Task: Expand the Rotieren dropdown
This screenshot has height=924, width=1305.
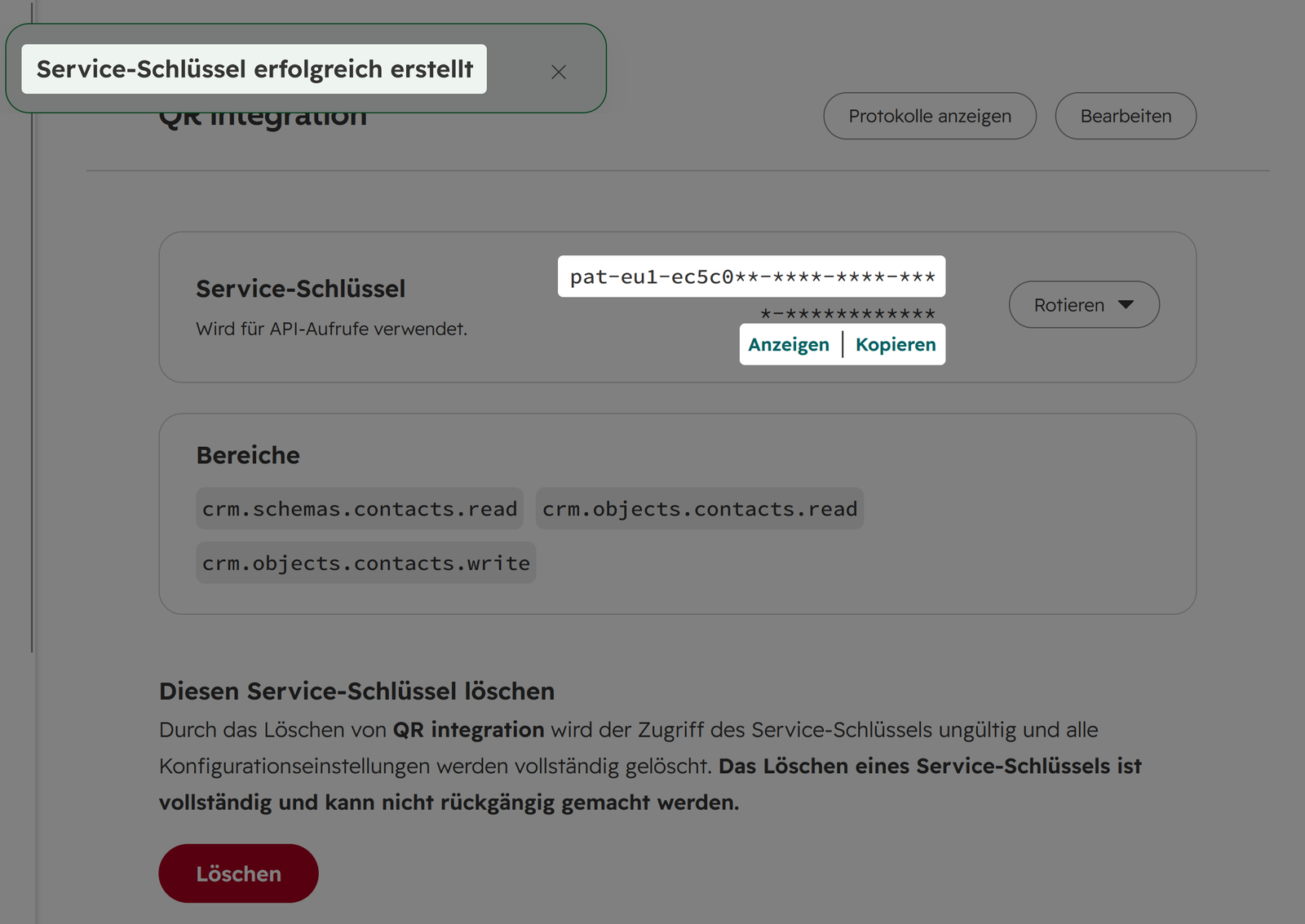Action: pos(1084,304)
